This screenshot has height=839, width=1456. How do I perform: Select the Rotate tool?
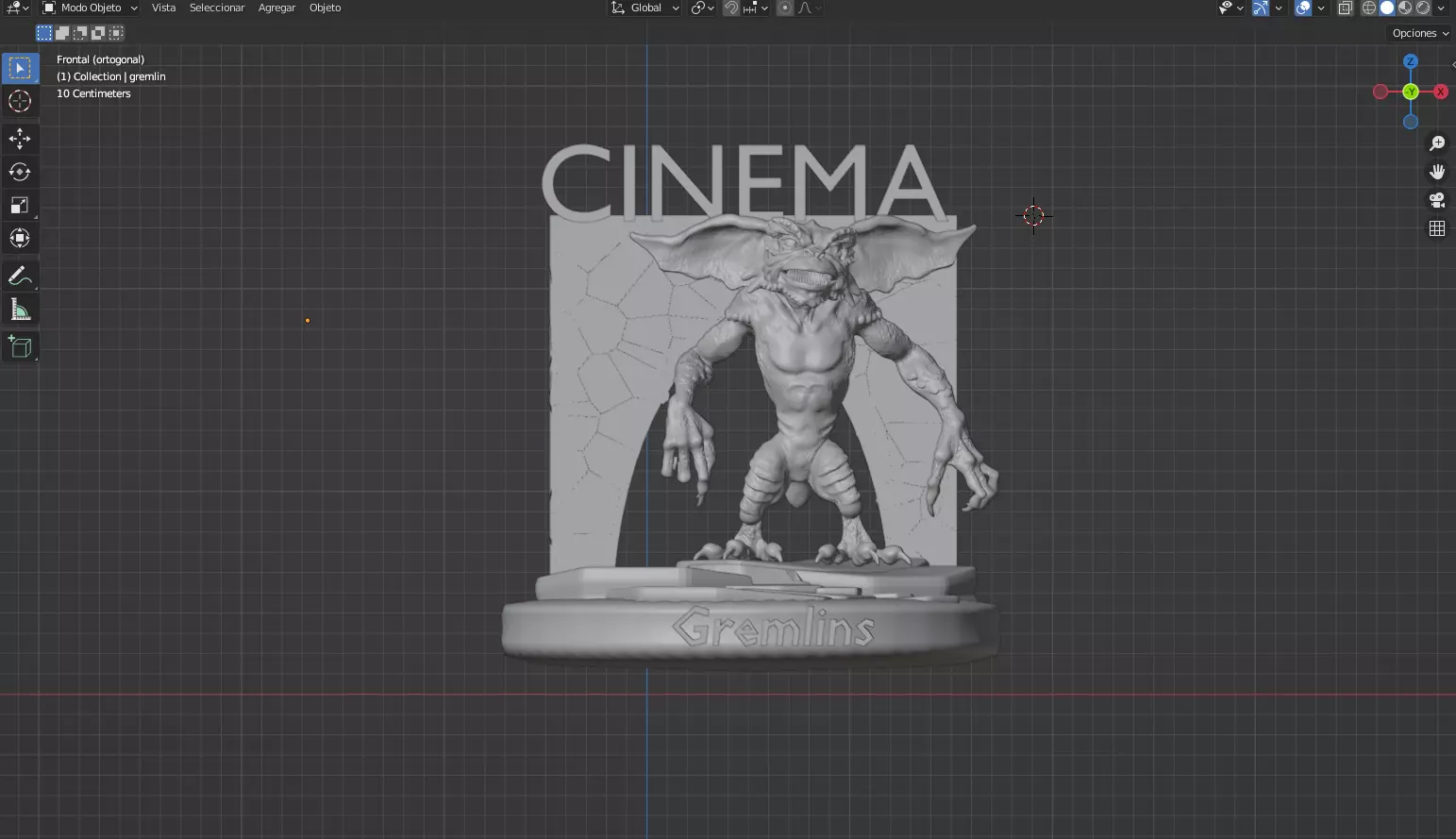(x=20, y=172)
